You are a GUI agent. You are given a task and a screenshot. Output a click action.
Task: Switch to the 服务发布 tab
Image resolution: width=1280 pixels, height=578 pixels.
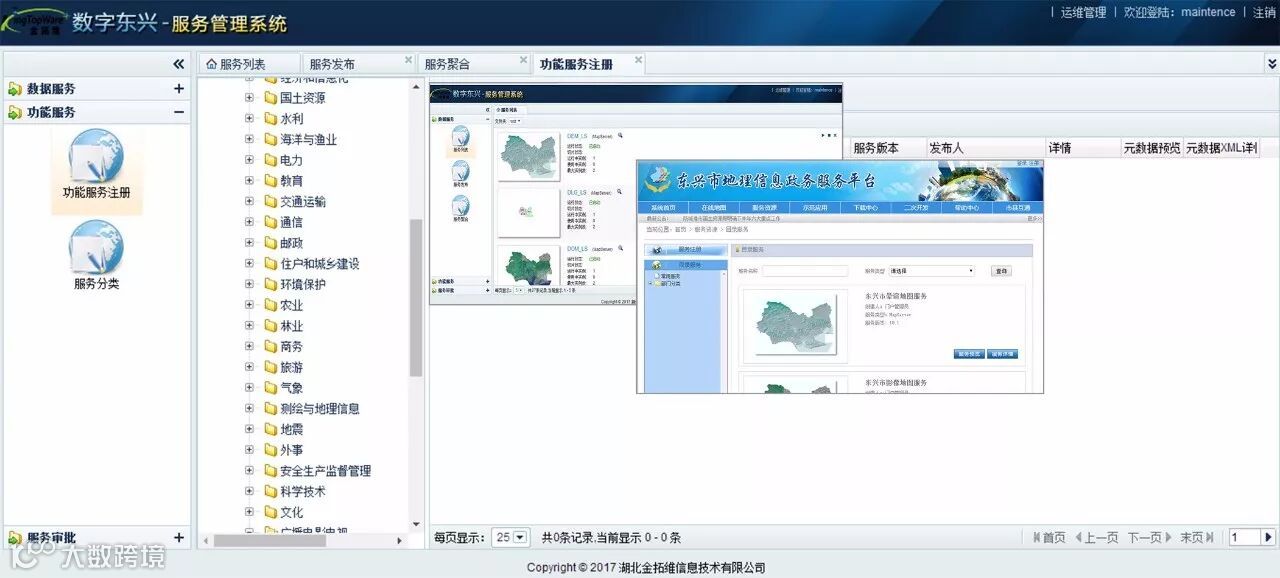(x=358, y=64)
